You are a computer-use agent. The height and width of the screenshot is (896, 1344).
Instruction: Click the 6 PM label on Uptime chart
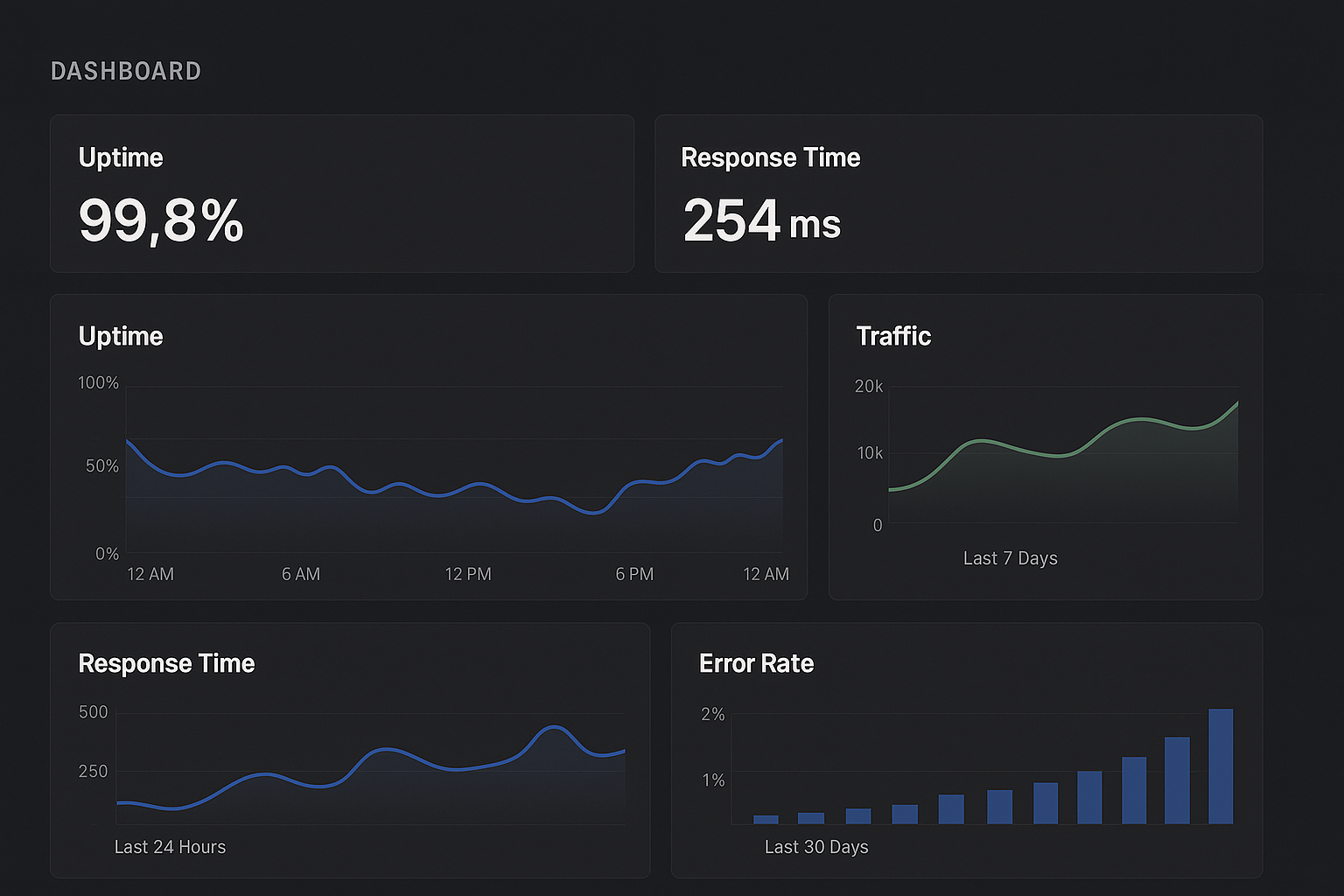[634, 574]
